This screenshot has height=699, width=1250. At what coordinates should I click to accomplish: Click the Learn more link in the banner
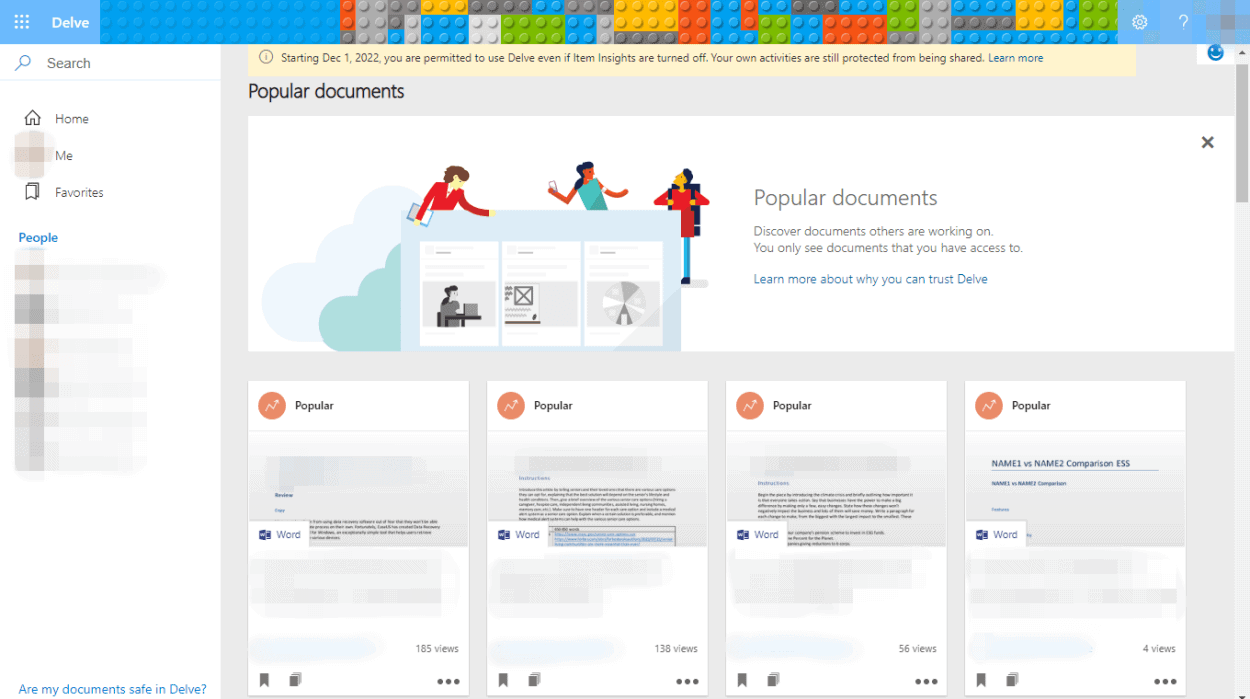pos(1015,58)
